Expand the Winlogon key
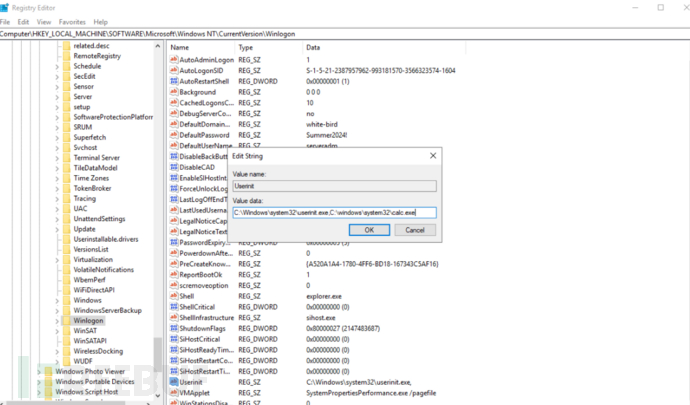This screenshot has width=690, height=405. coord(57,321)
